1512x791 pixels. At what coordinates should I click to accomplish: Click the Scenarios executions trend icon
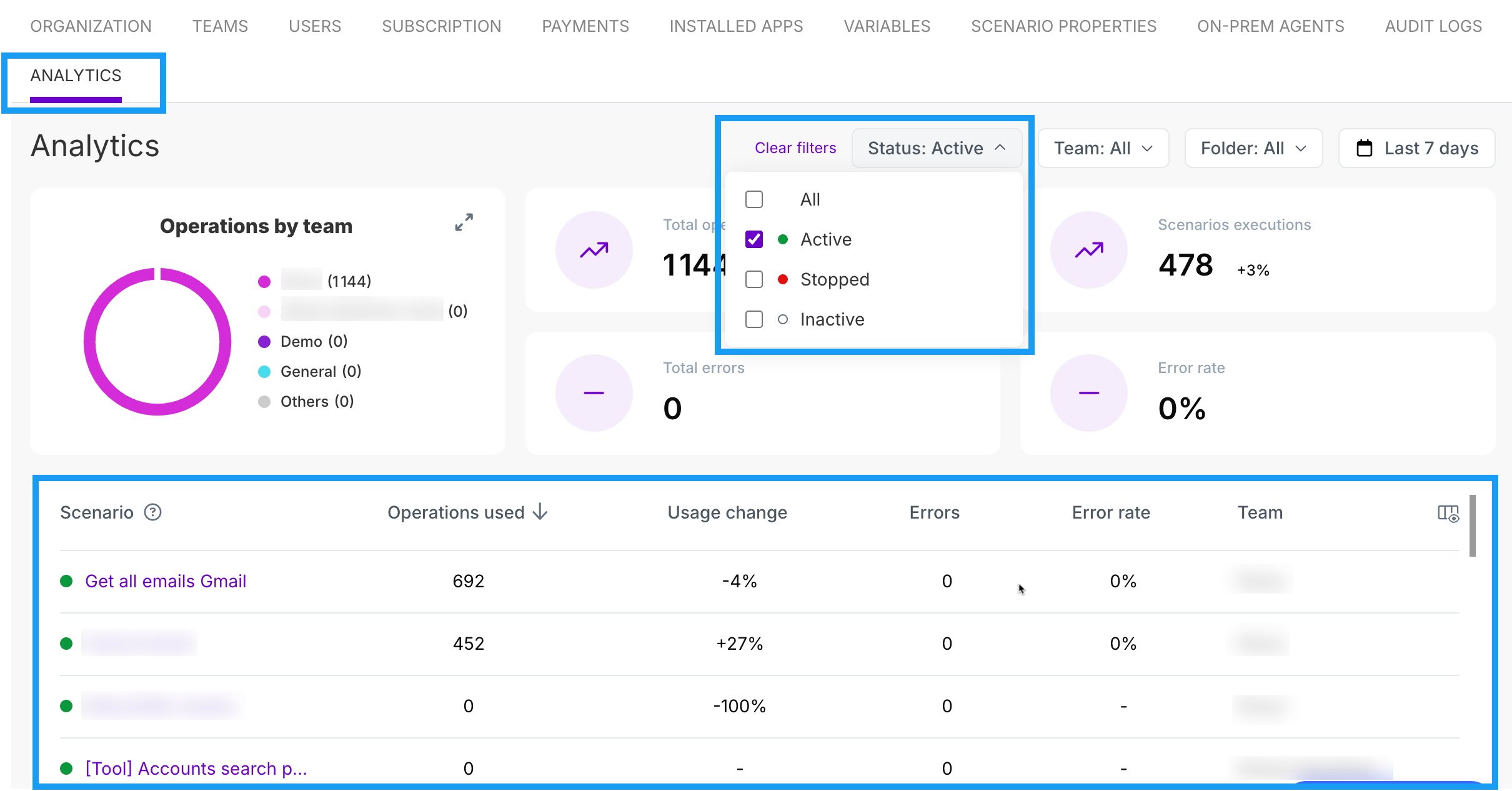coord(1088,250)
